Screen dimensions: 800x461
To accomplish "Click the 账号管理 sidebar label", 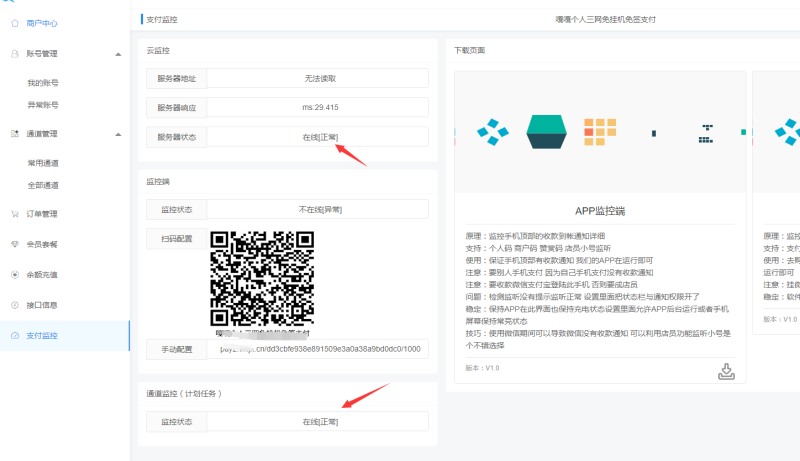I will pyautogui.click(x=42, y=54).
